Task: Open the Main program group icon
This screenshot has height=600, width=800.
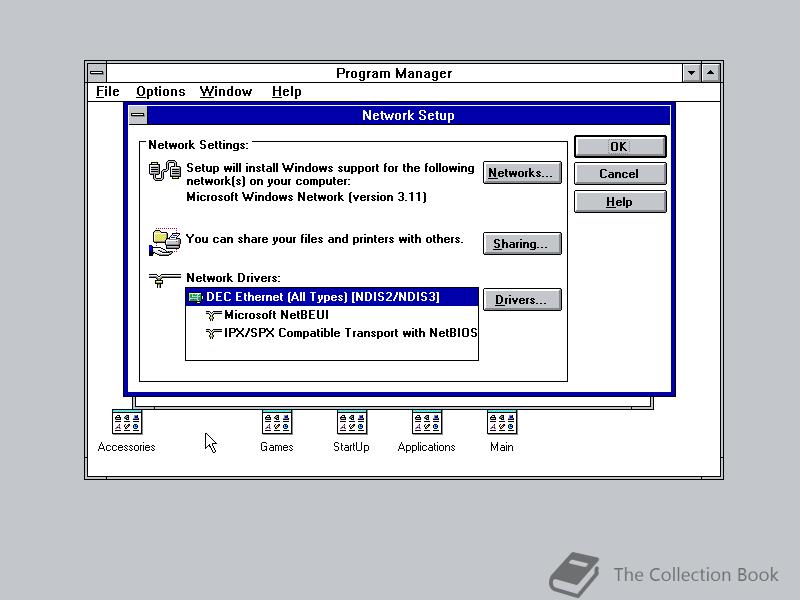Action: tap(502, 422)
